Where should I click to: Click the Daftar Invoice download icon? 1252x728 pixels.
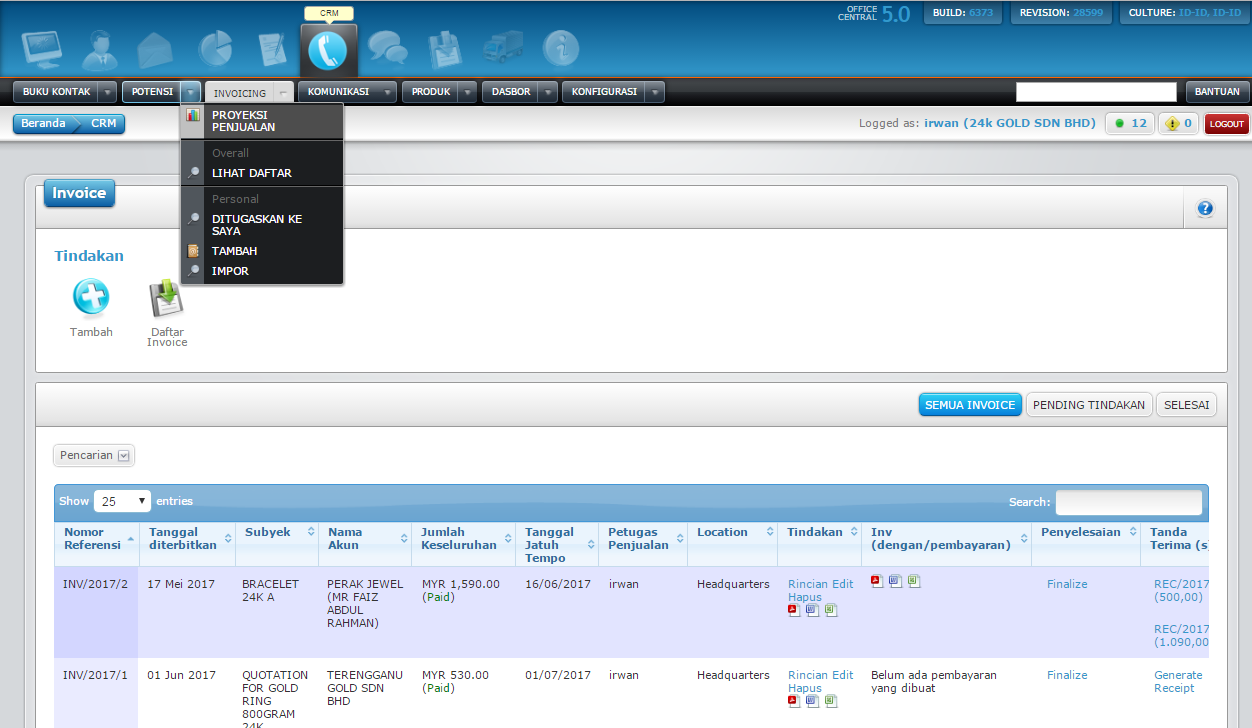pyautogui.click(x=167, y=298)
